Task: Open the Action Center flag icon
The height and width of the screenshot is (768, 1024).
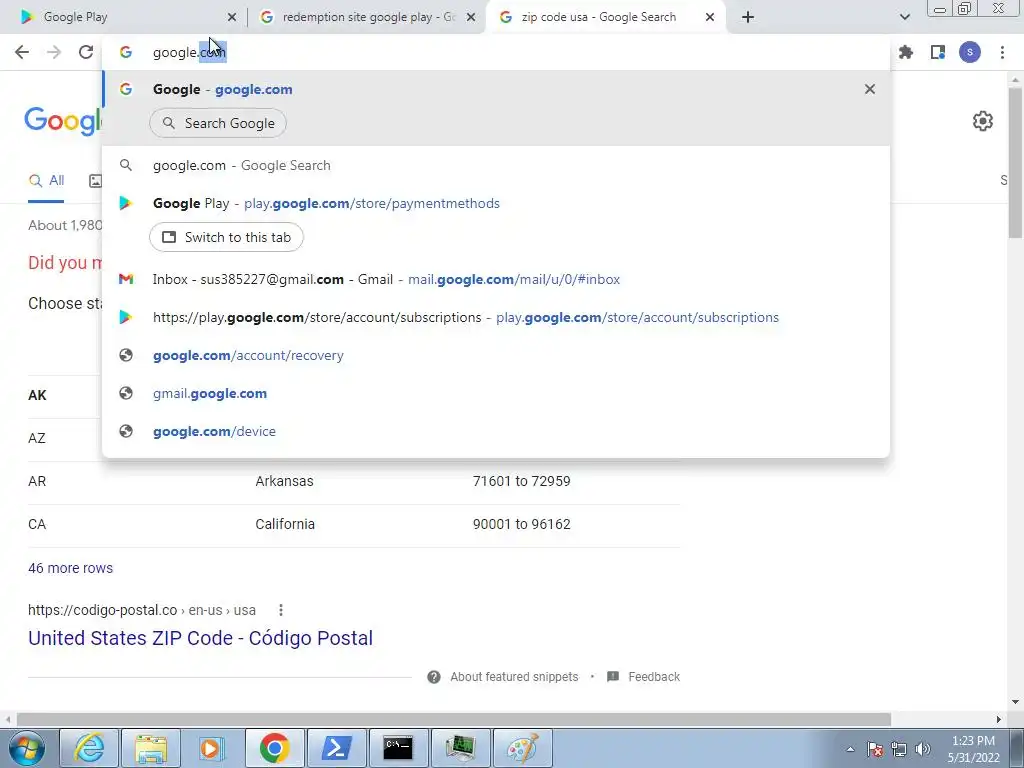Action: pos(875,749)
